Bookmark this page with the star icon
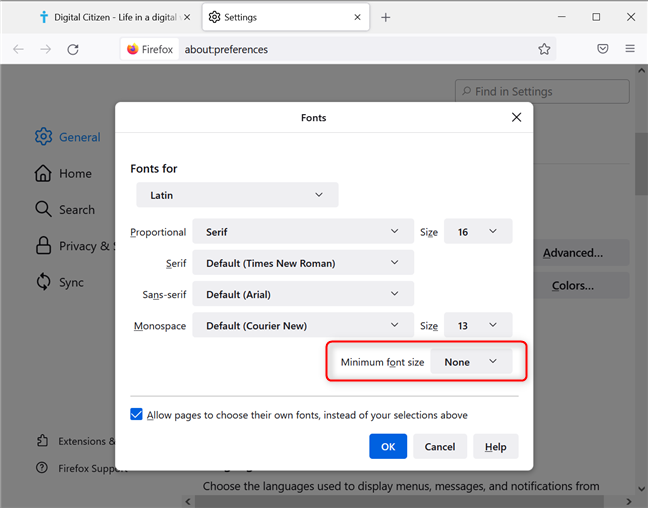 pos(544,49)
